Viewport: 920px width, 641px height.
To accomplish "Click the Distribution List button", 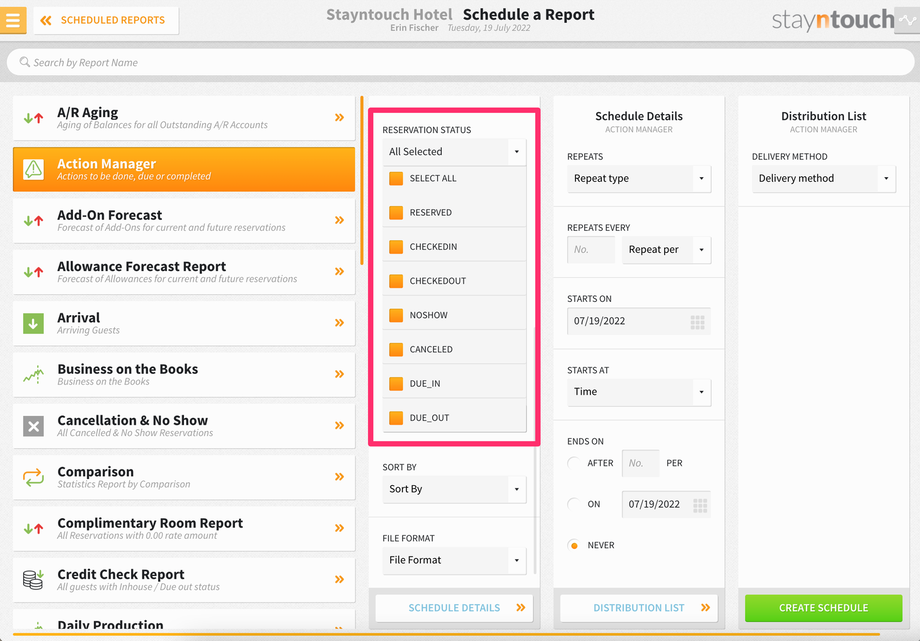I will [x=639, y=608].
